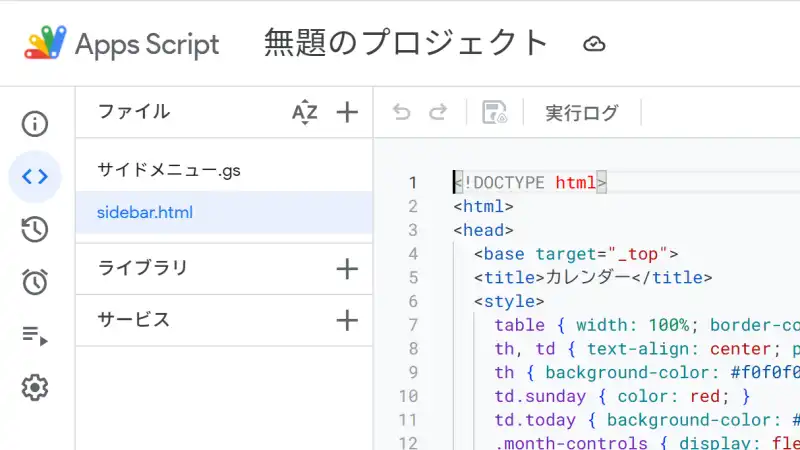
Task: Click the table width code on line 7
Action: (x=647, y=325)
